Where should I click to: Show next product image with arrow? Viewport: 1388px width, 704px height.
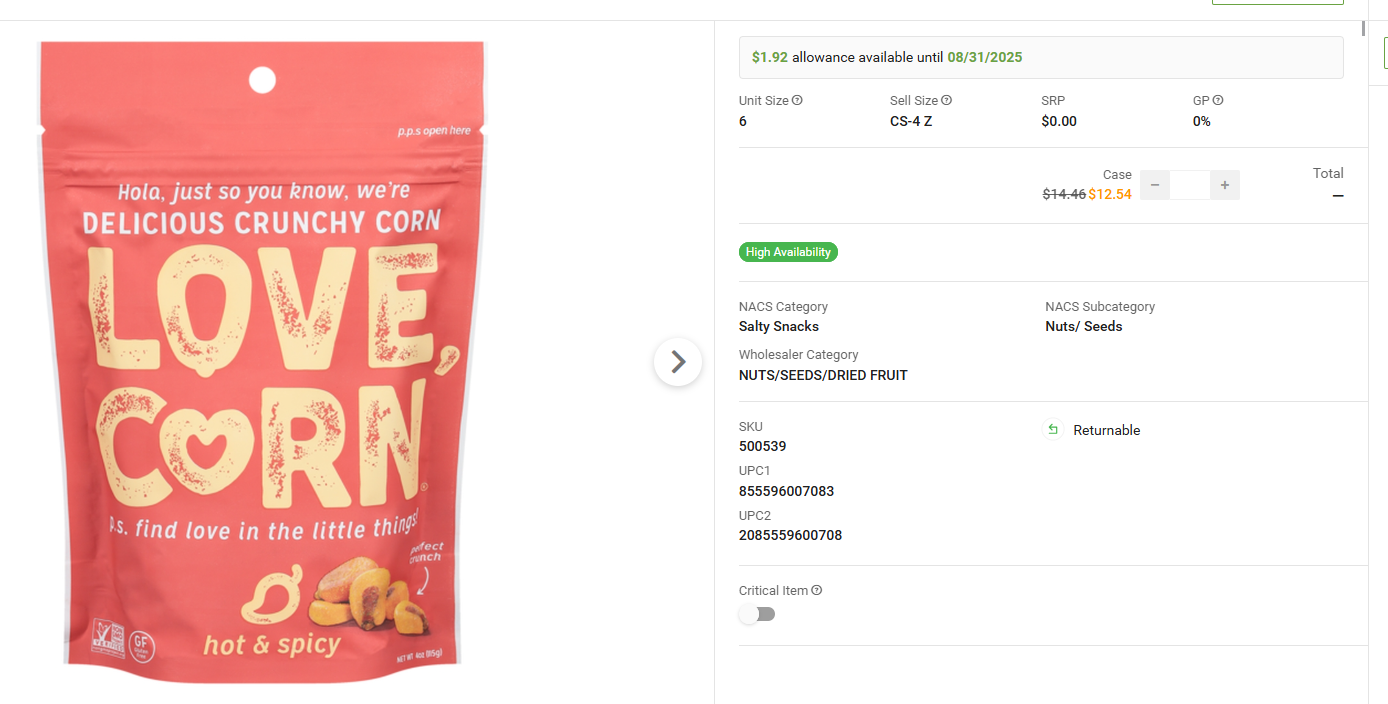[x=678, y=361]
